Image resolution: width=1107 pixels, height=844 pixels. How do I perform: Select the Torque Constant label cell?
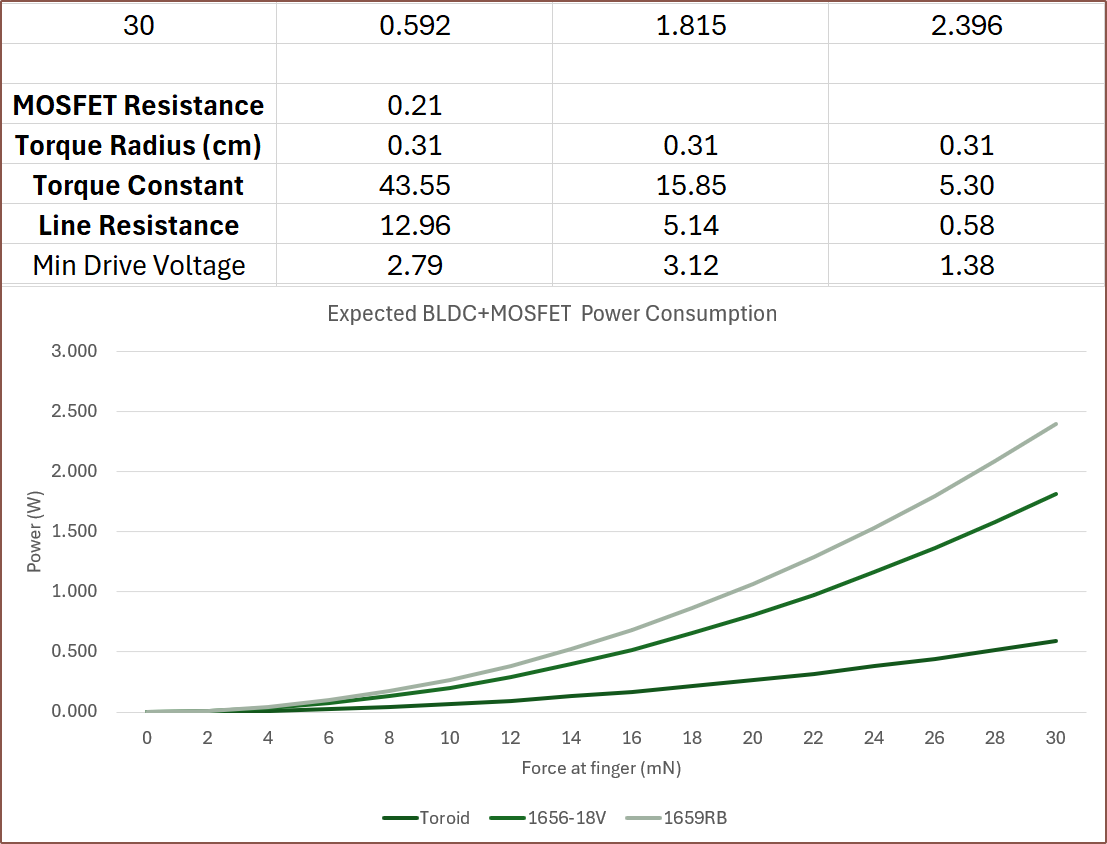(x=138, y=186)
